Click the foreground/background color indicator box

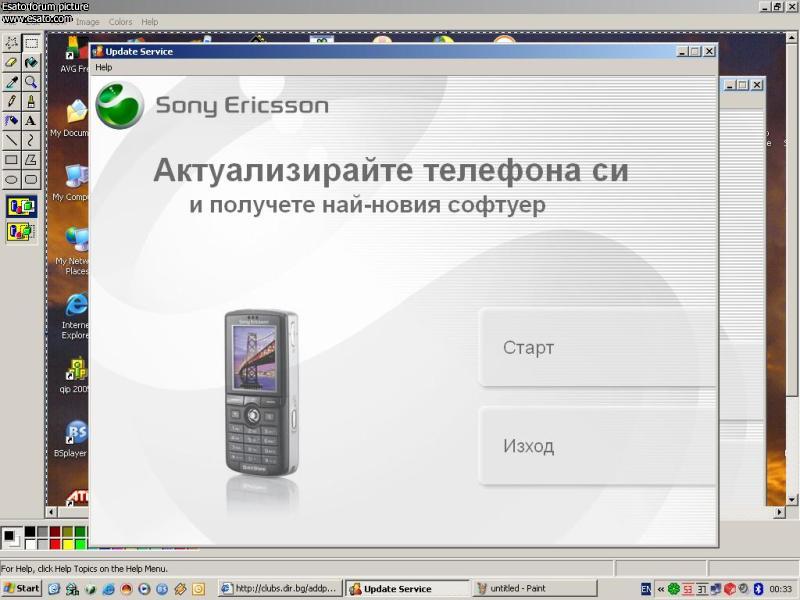tap(11, 538)
